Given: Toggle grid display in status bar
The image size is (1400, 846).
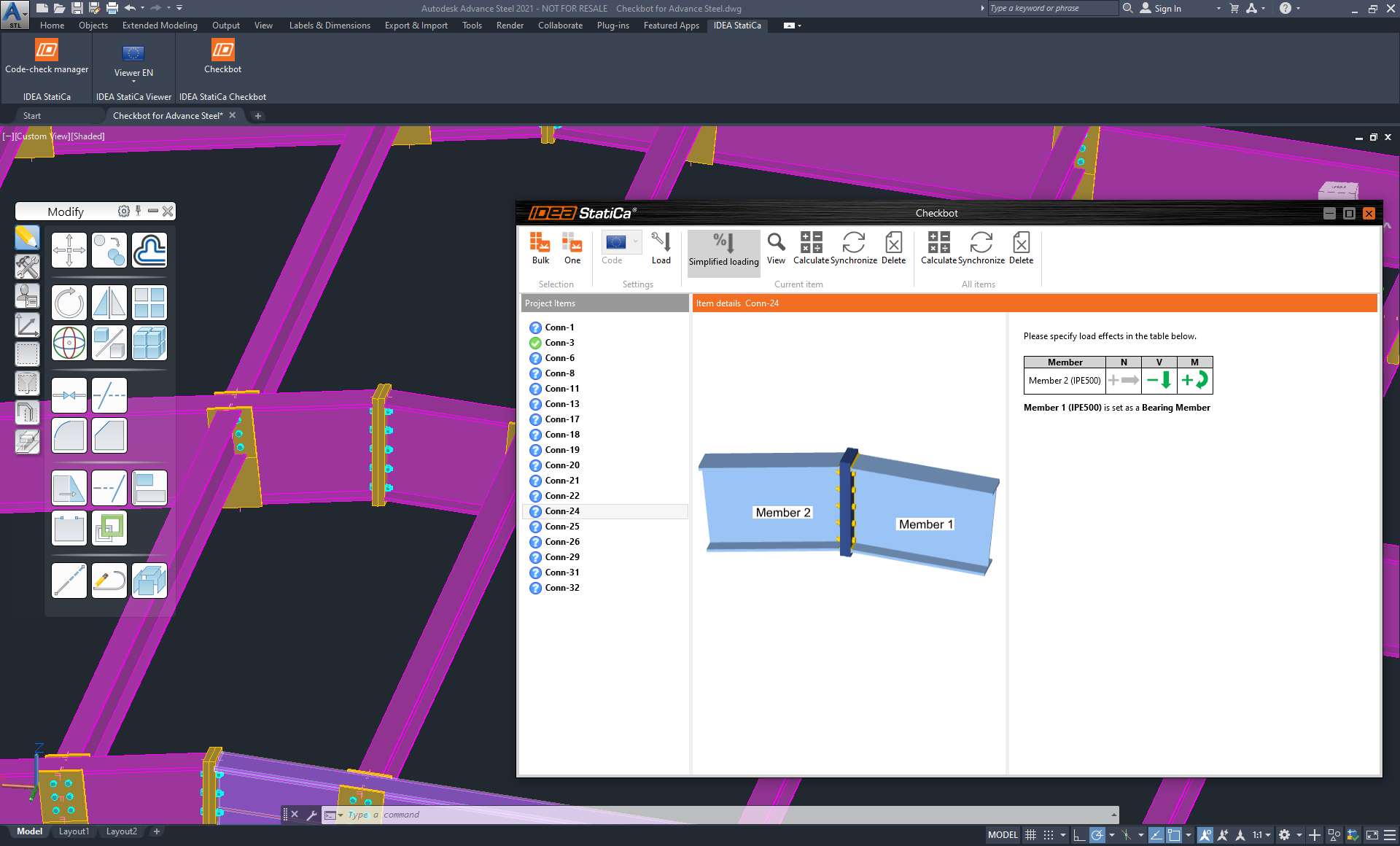Looking at the screenshot, I should click(1030, 835).
